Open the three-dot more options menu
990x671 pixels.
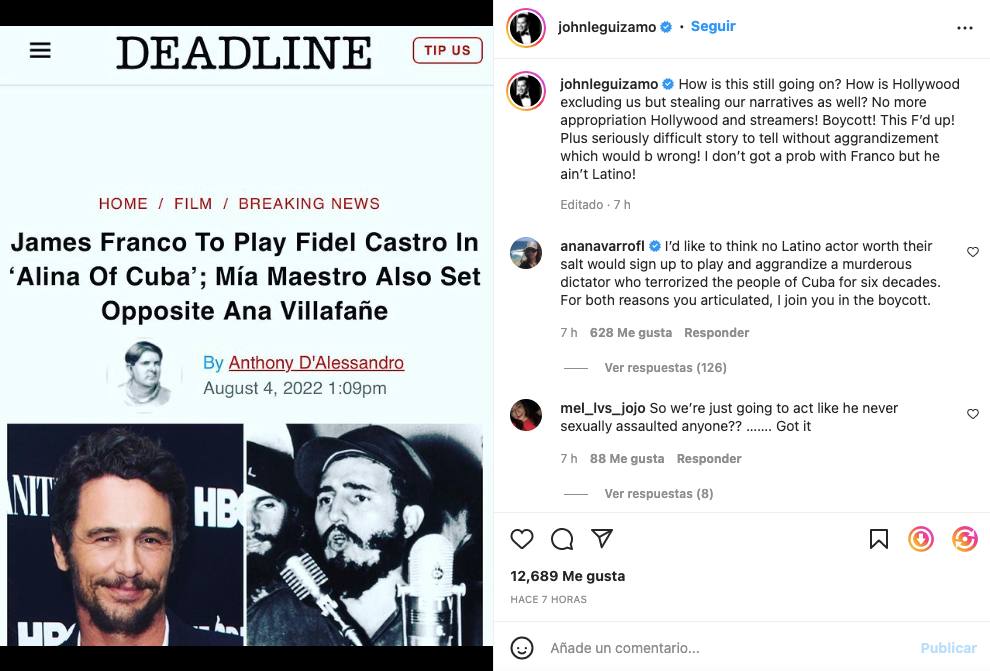965,28
